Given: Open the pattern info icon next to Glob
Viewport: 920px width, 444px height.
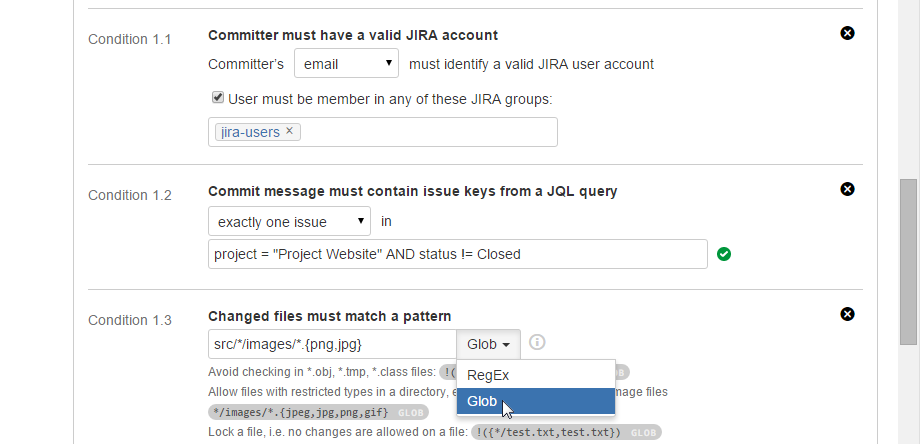Looking at the screenshot, I should tap(537, 342).
